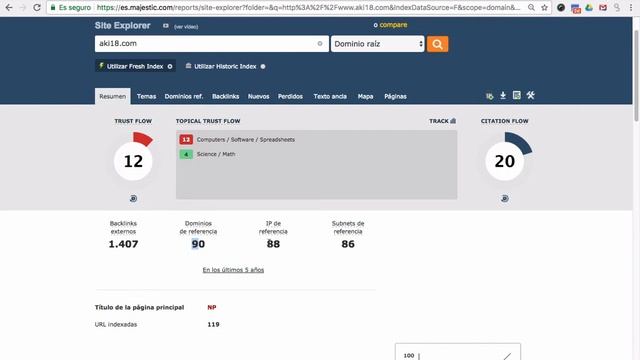Open the calendar extension icon
Image resolution: width=640 pixels, height=360 pixels.
(x=576, y=8)
